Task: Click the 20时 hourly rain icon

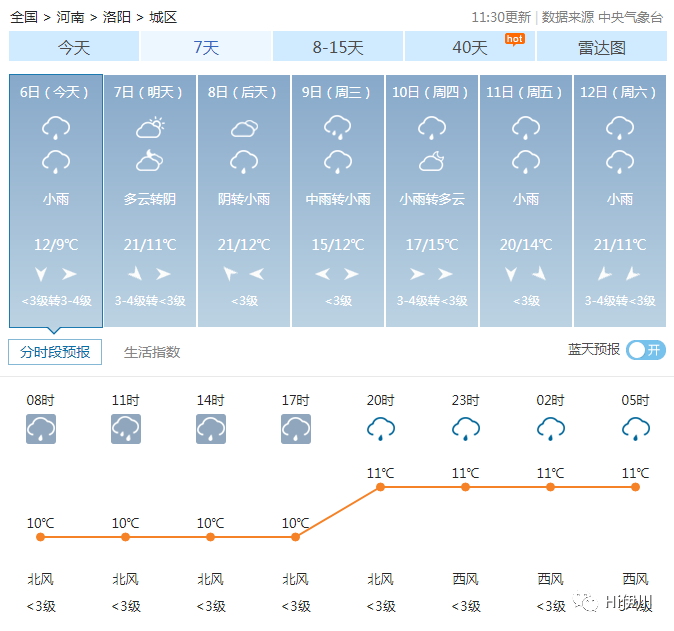Action: (x=381, y=429)
